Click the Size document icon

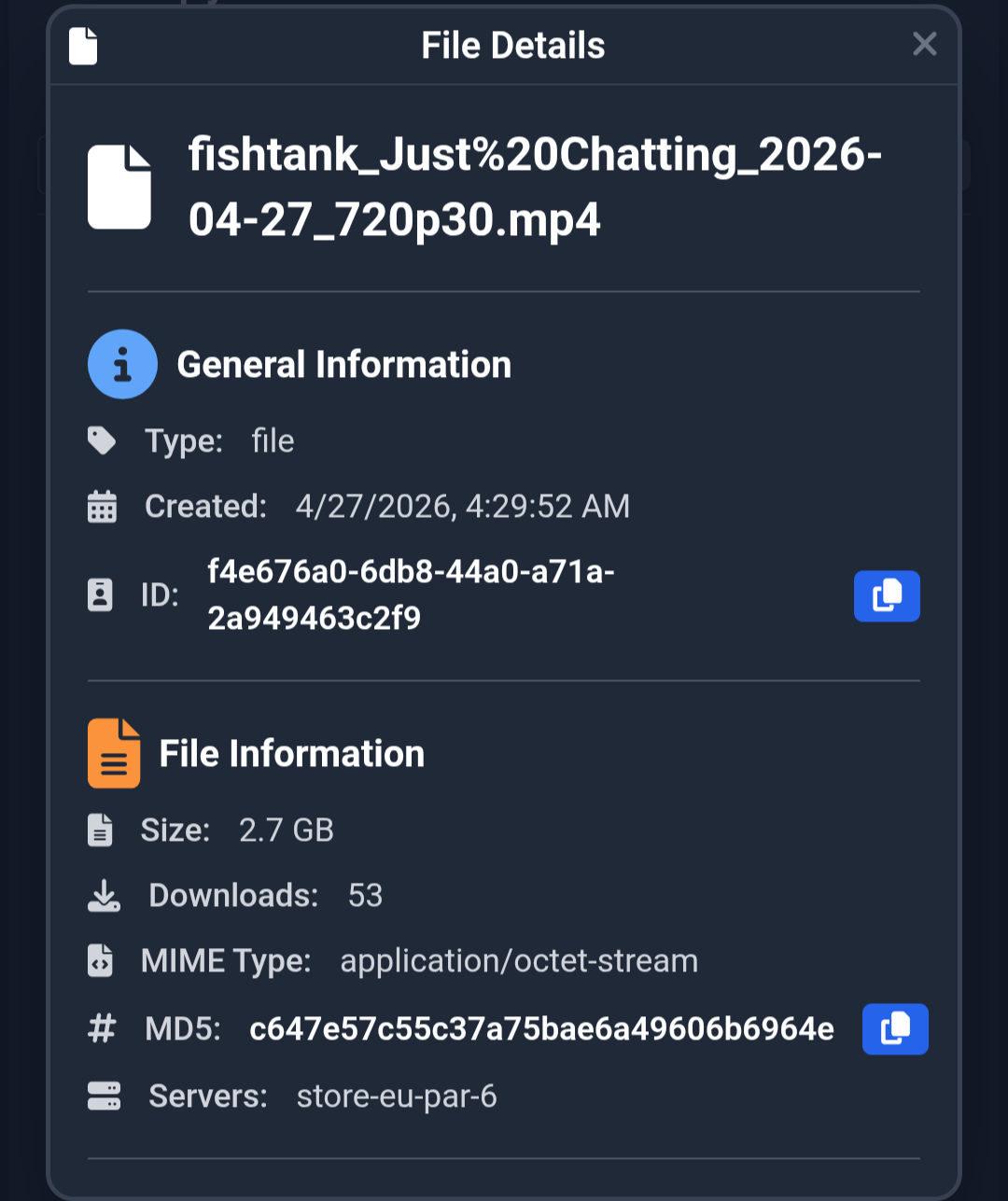[x=100, y=830]
